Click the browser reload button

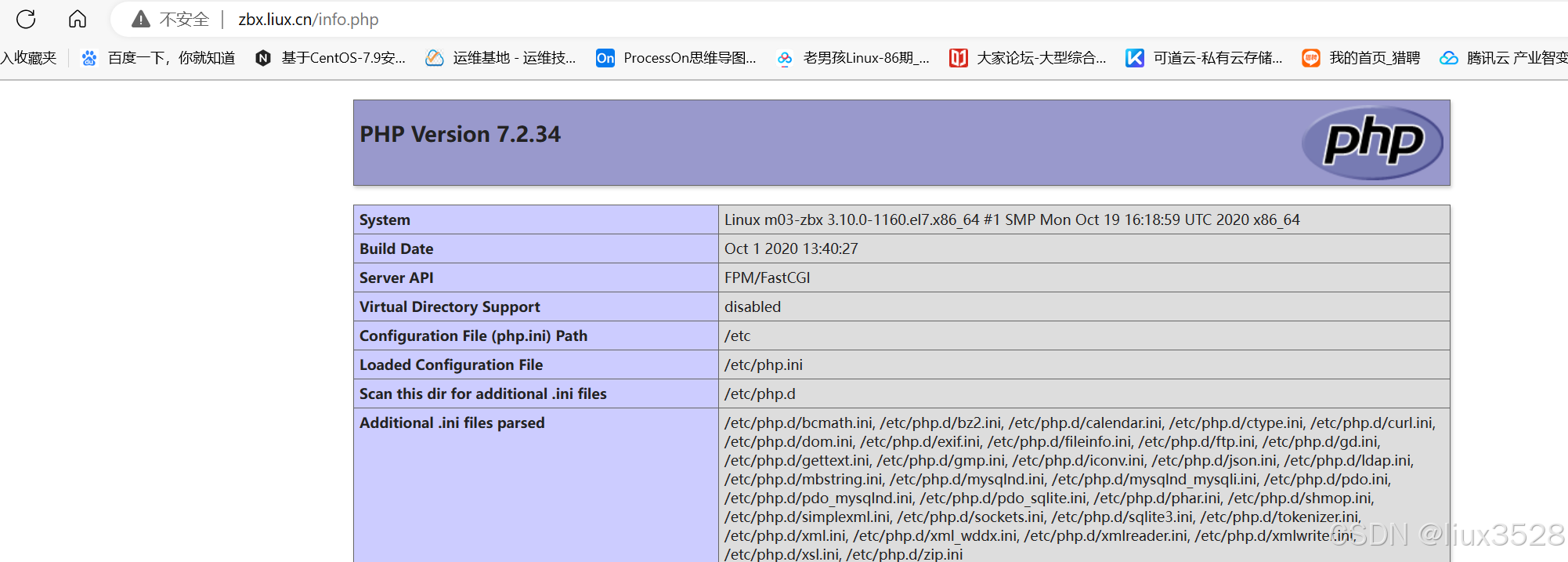pos(26,19)
